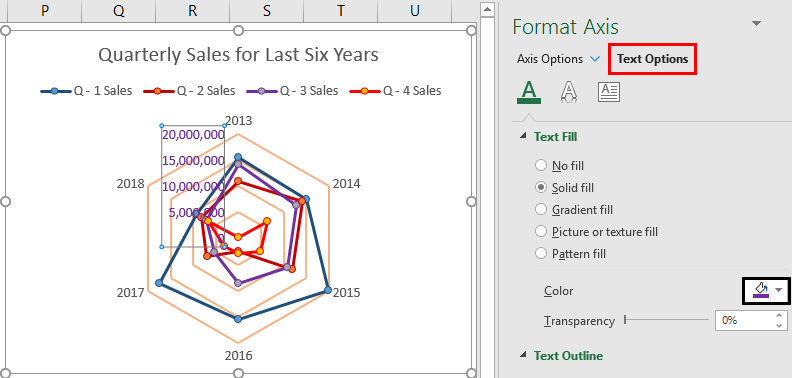Collapse the Text Fill section
This screenshot has height=378, width=792.
524,137
